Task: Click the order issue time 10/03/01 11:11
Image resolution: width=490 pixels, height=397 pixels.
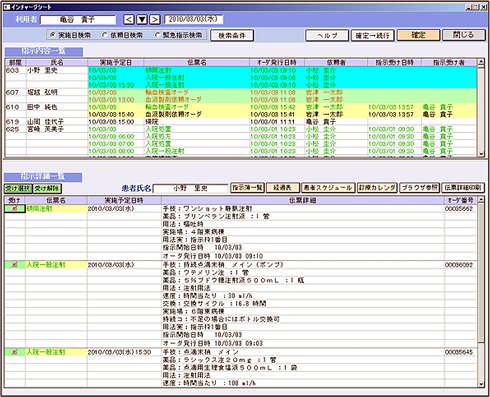Action: click(272, 122)
